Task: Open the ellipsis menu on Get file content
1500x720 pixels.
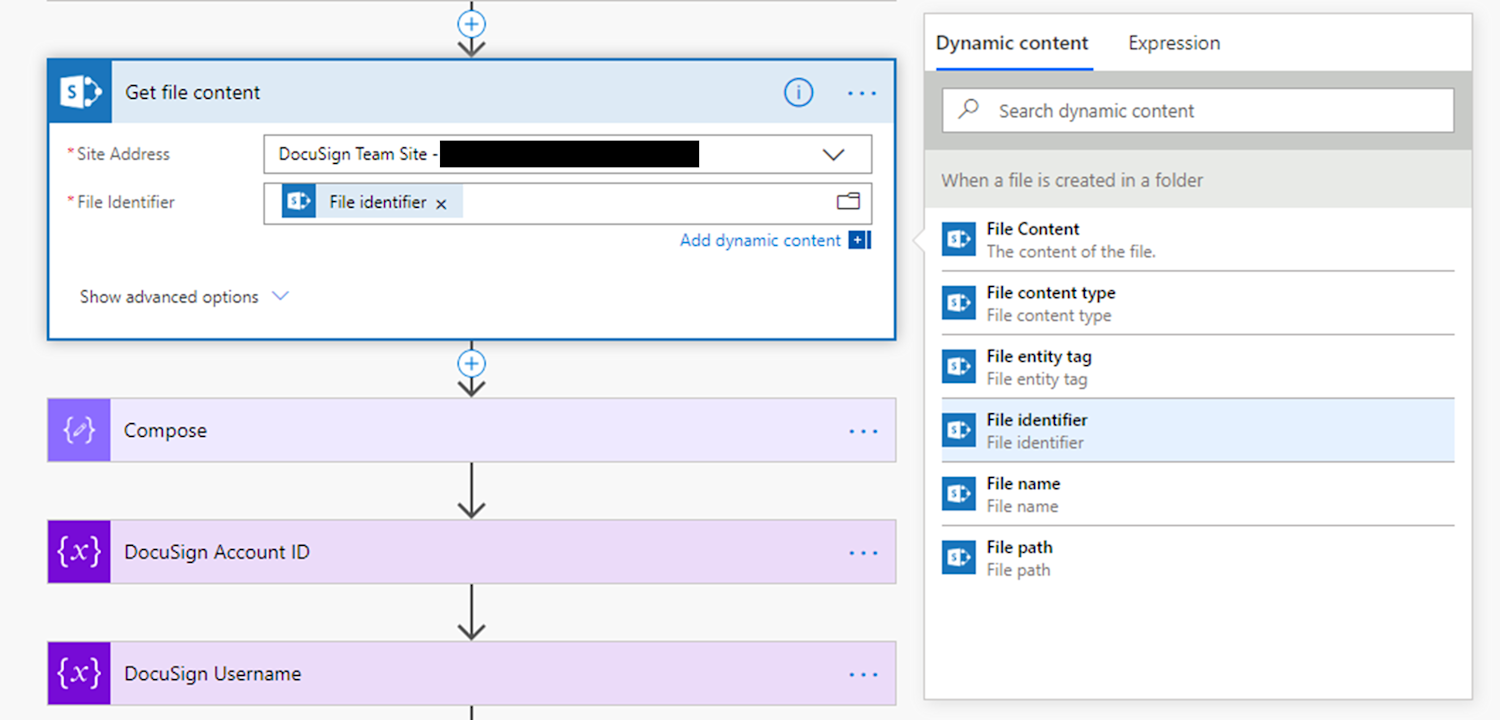Action: point(861,92)
